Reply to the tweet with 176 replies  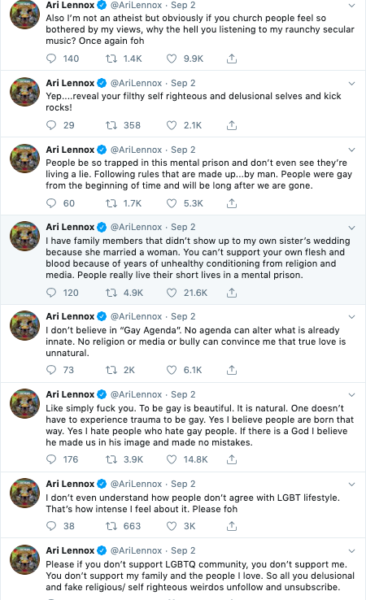point(51,459)
